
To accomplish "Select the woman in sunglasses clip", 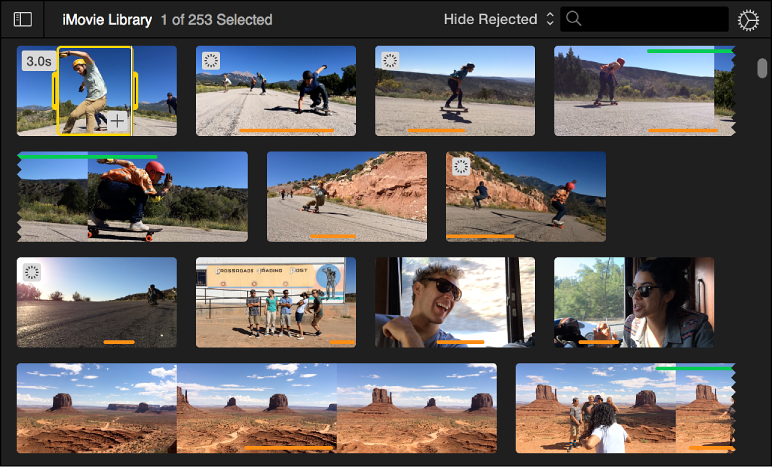I will pyautogui.click(x=634, y=302).
